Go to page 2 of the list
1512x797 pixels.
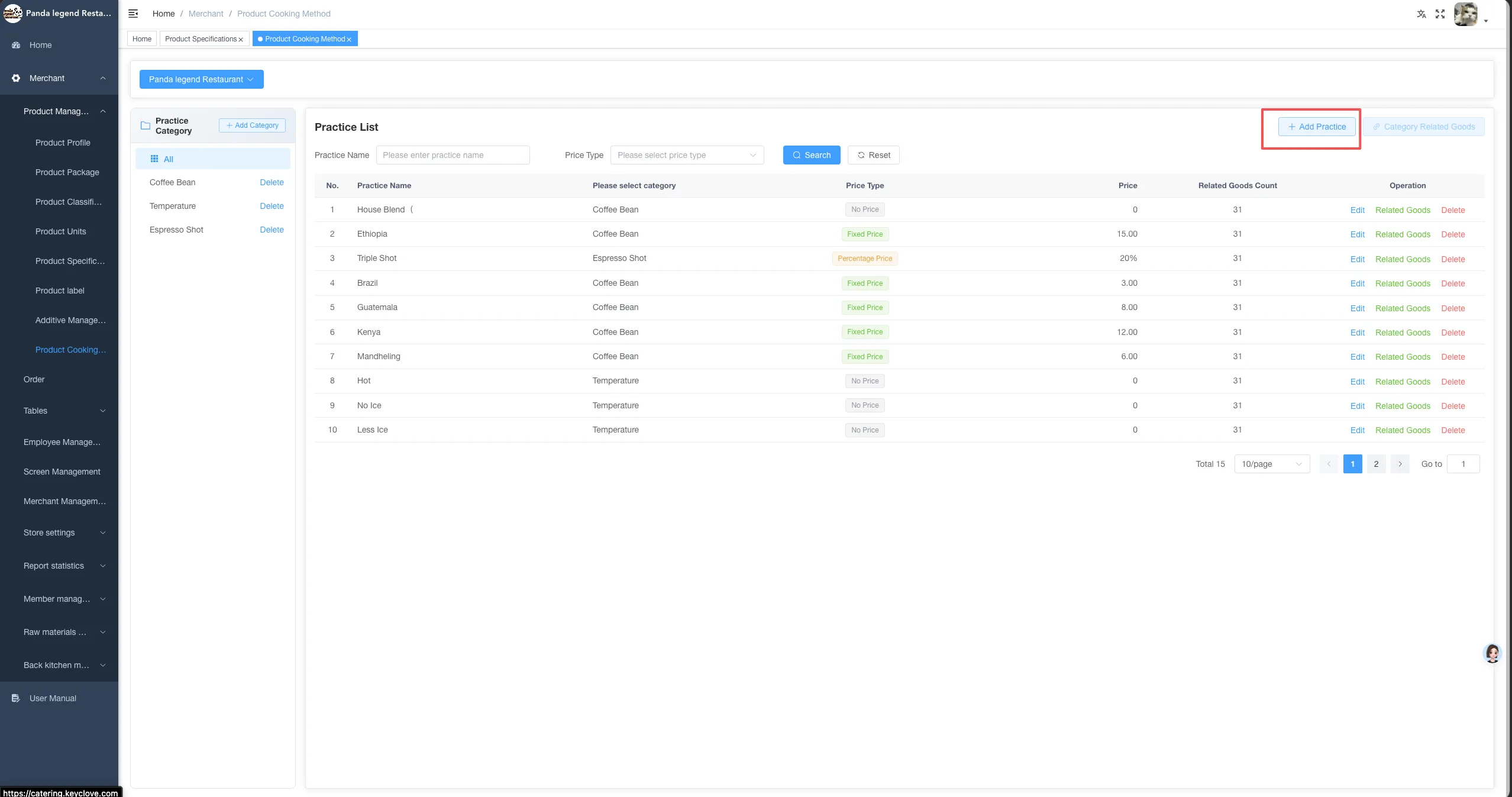[1376, 464]
